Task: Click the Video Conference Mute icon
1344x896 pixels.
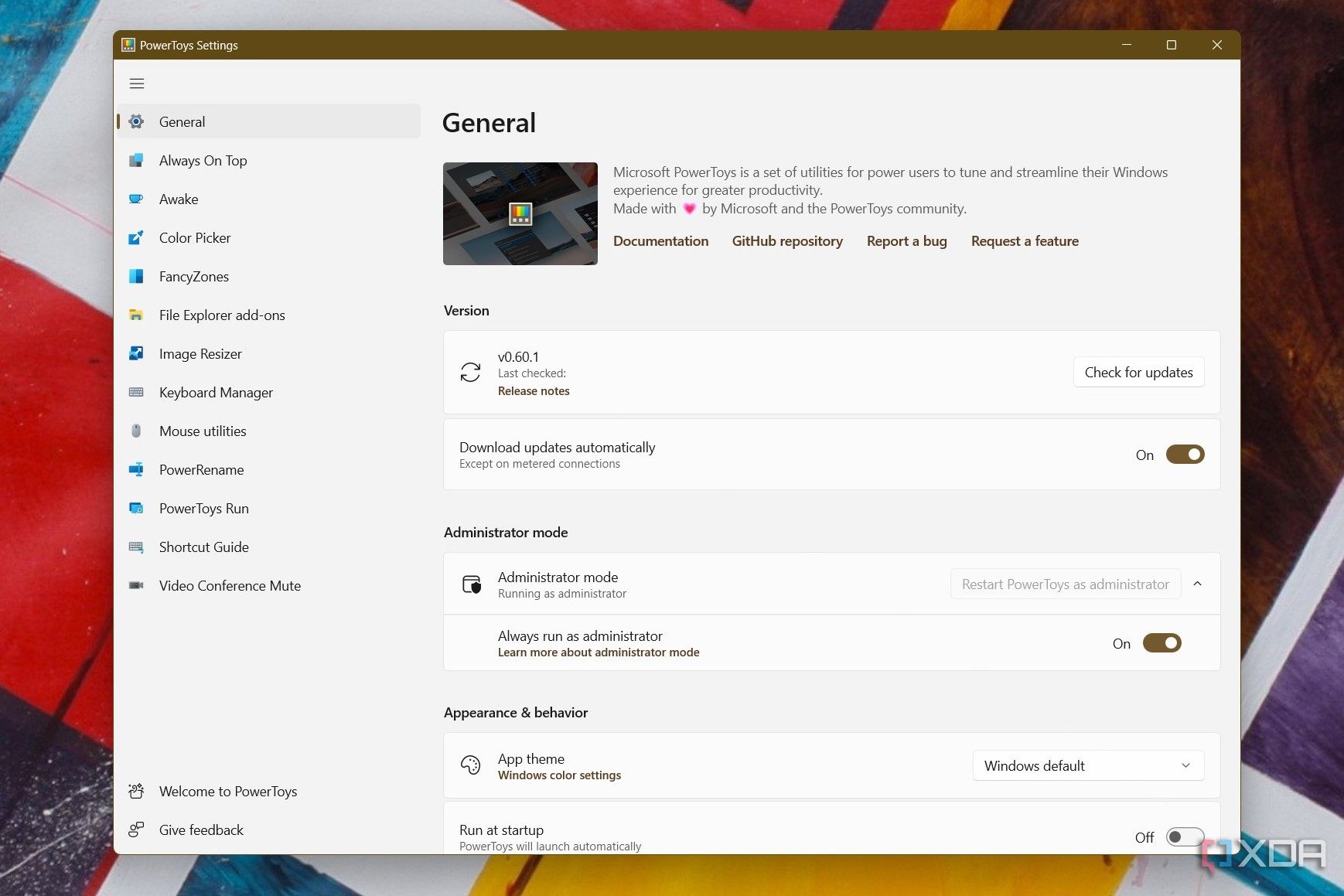Action: pos(136,585)
